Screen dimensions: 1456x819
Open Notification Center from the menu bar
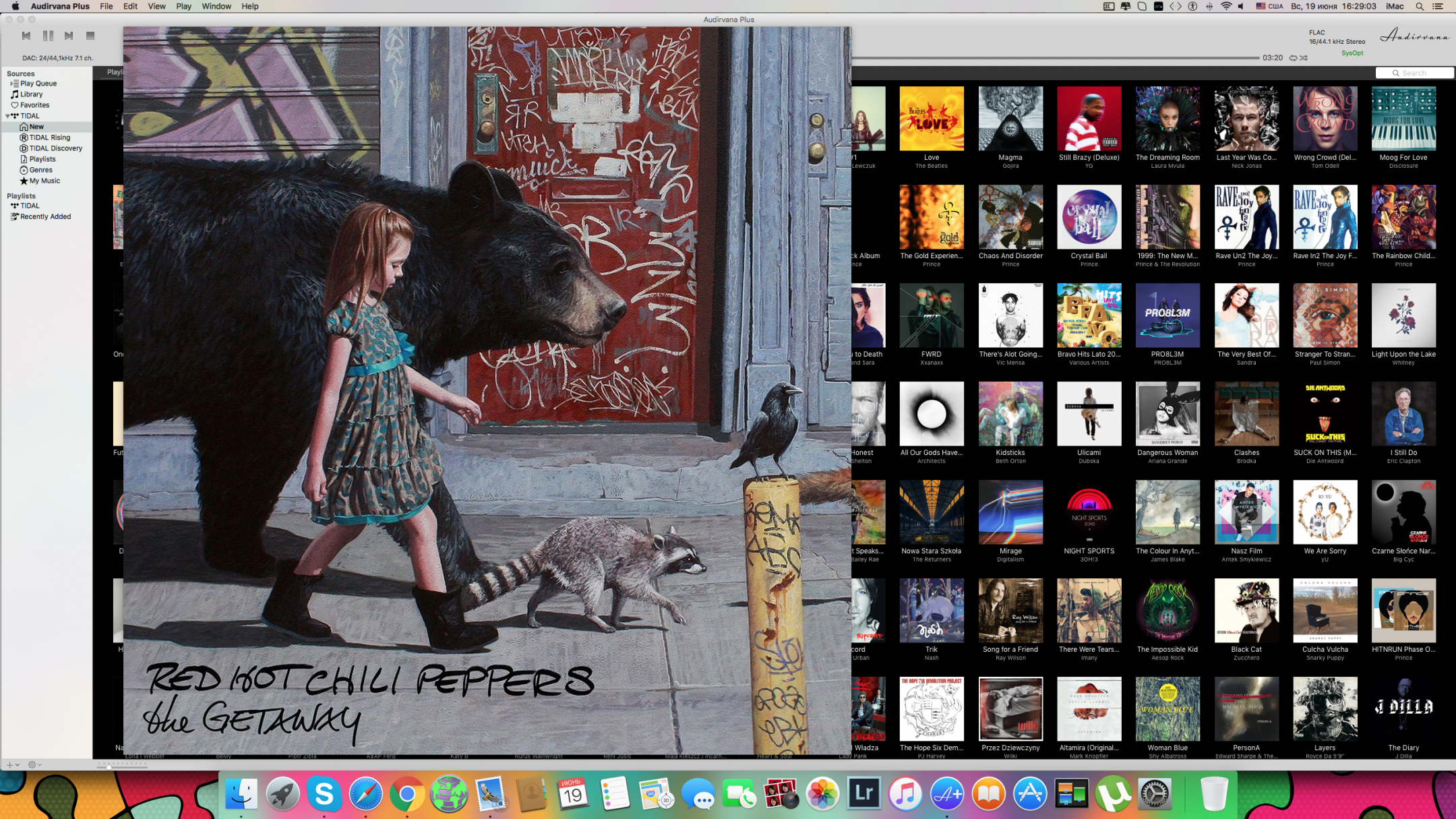point(1438,6)
